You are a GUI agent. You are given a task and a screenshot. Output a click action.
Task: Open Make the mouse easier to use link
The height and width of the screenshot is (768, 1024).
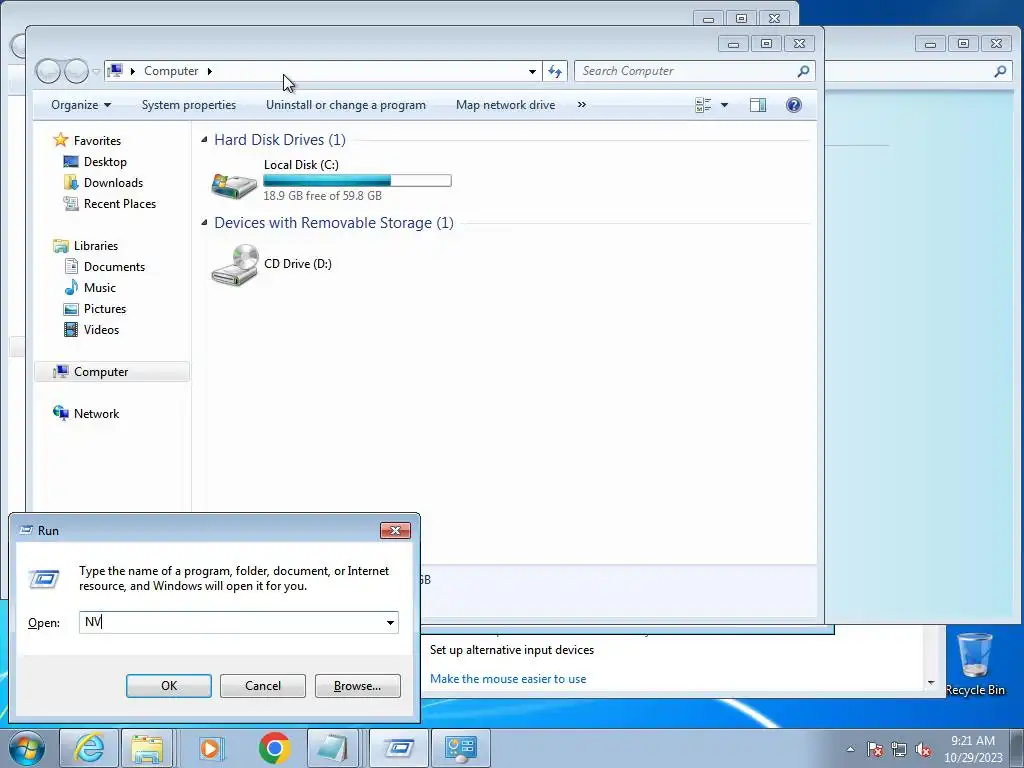point(507,679)
